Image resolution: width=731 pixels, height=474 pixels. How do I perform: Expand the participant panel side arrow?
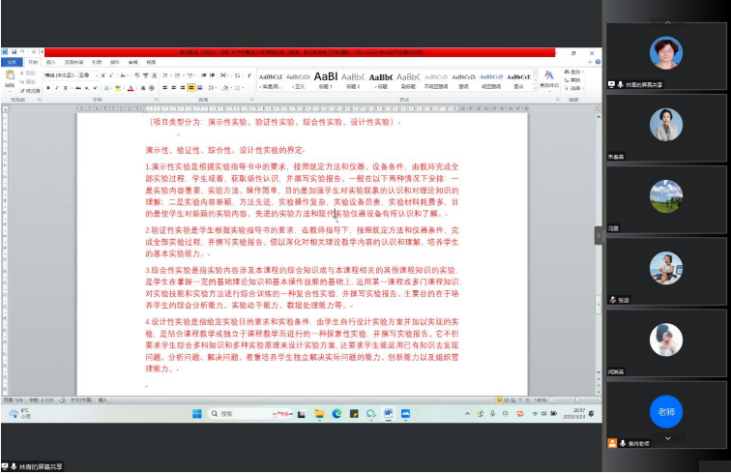click(x=599, y=235)
